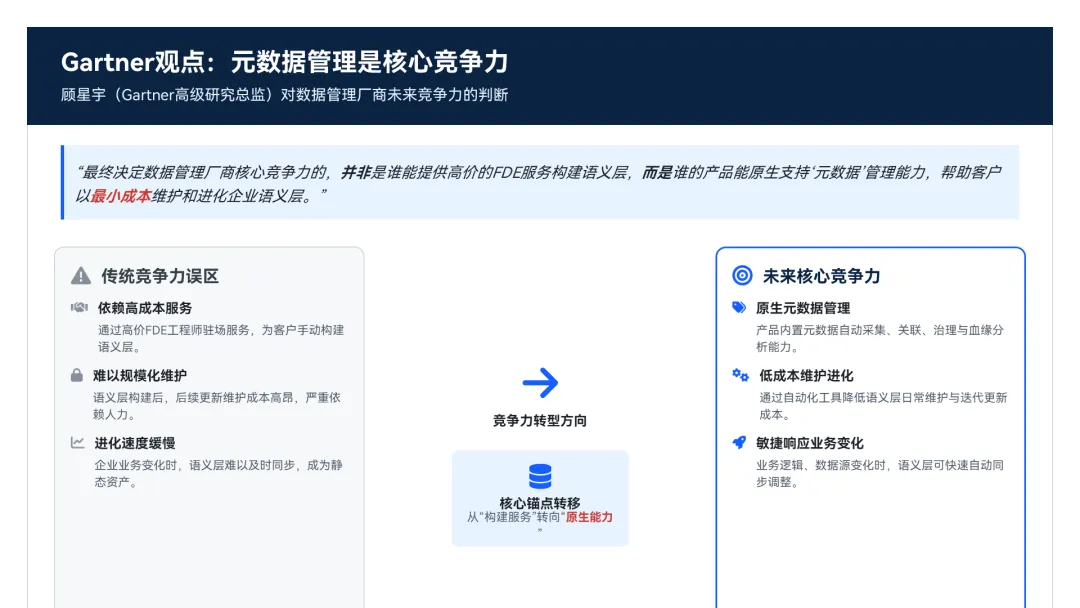
Task: Select the title Gartner观点：元数据管理是核心竞争力
Action: click(284, 62)
